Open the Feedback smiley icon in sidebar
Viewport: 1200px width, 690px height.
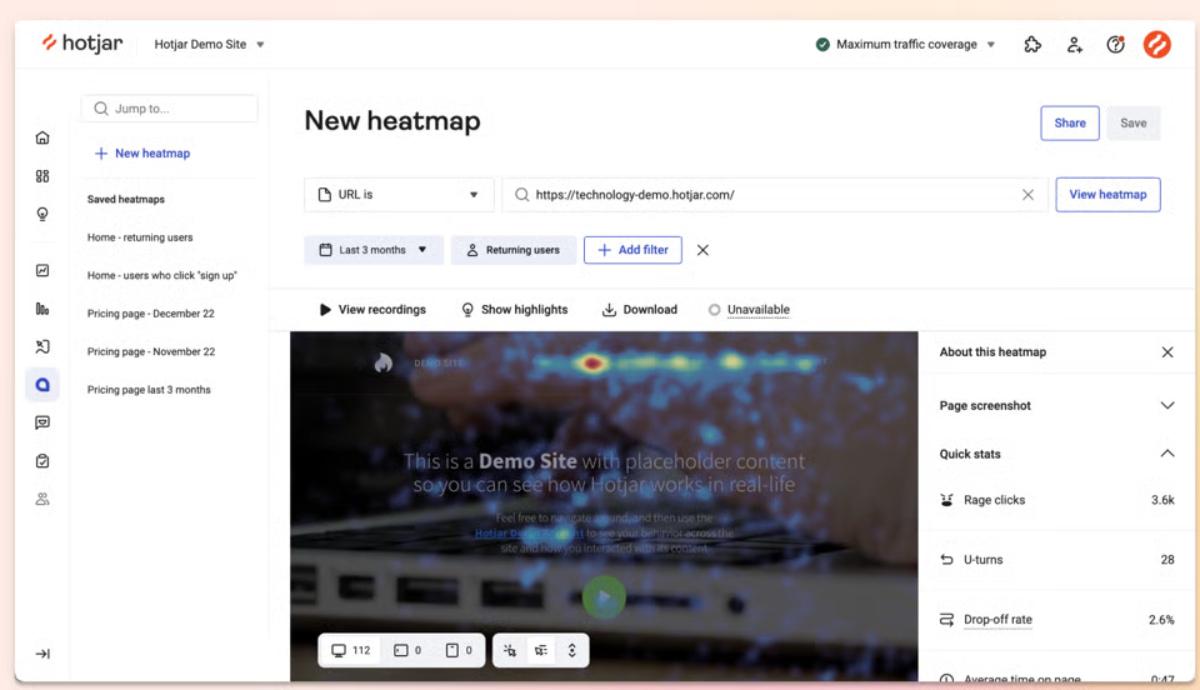(43, 422)
